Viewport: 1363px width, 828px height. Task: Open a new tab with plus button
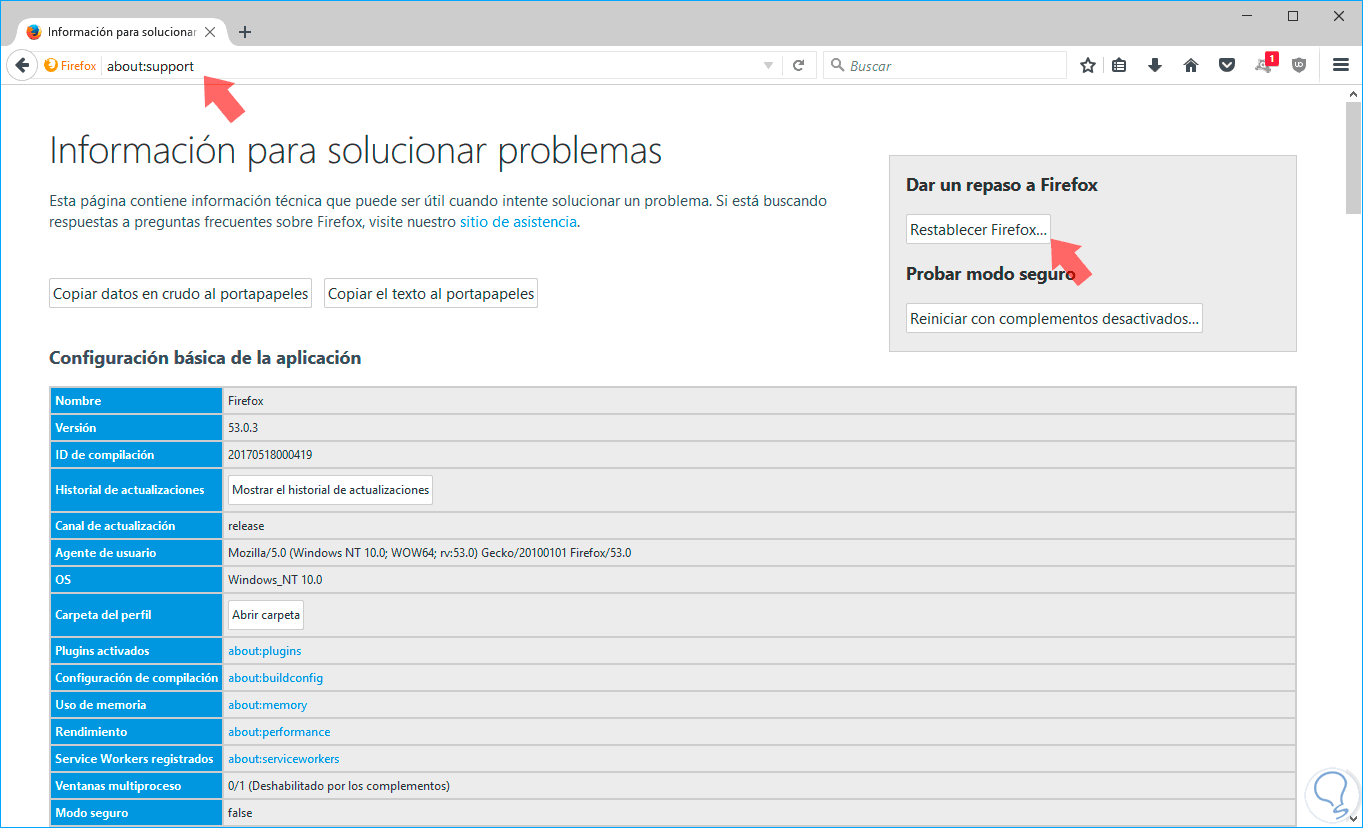point(245,32)
